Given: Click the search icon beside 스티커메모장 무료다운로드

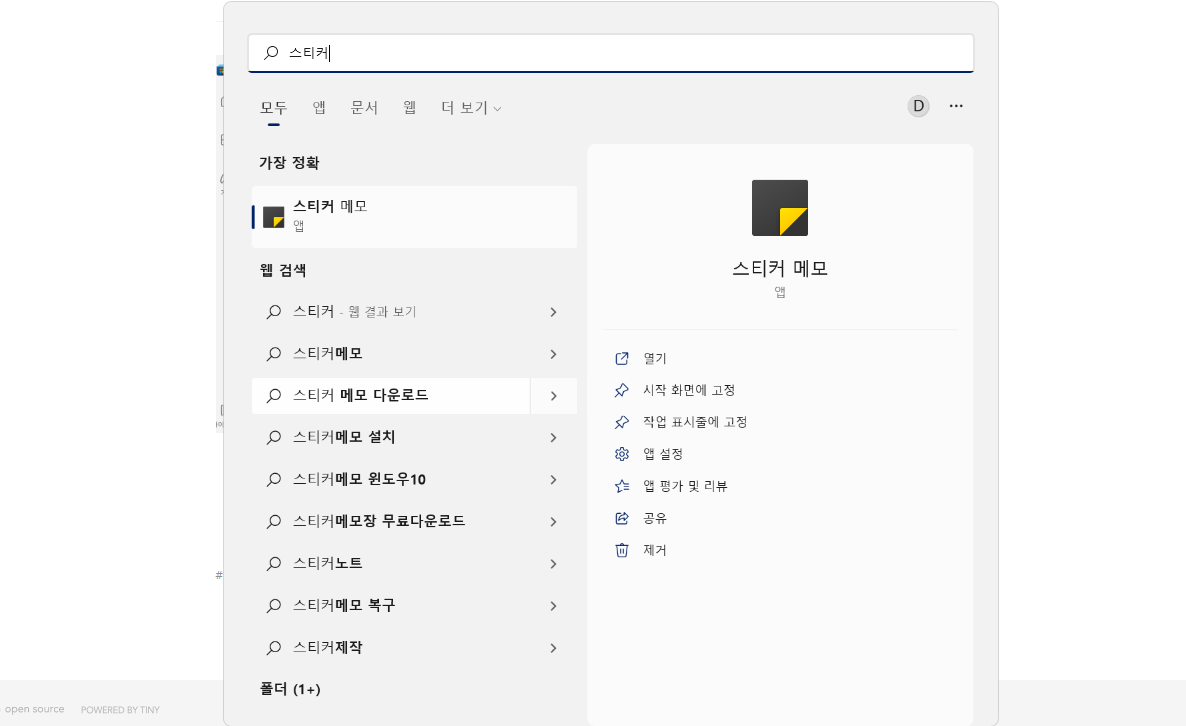Looking at the screenshot, I should (274, 522).
